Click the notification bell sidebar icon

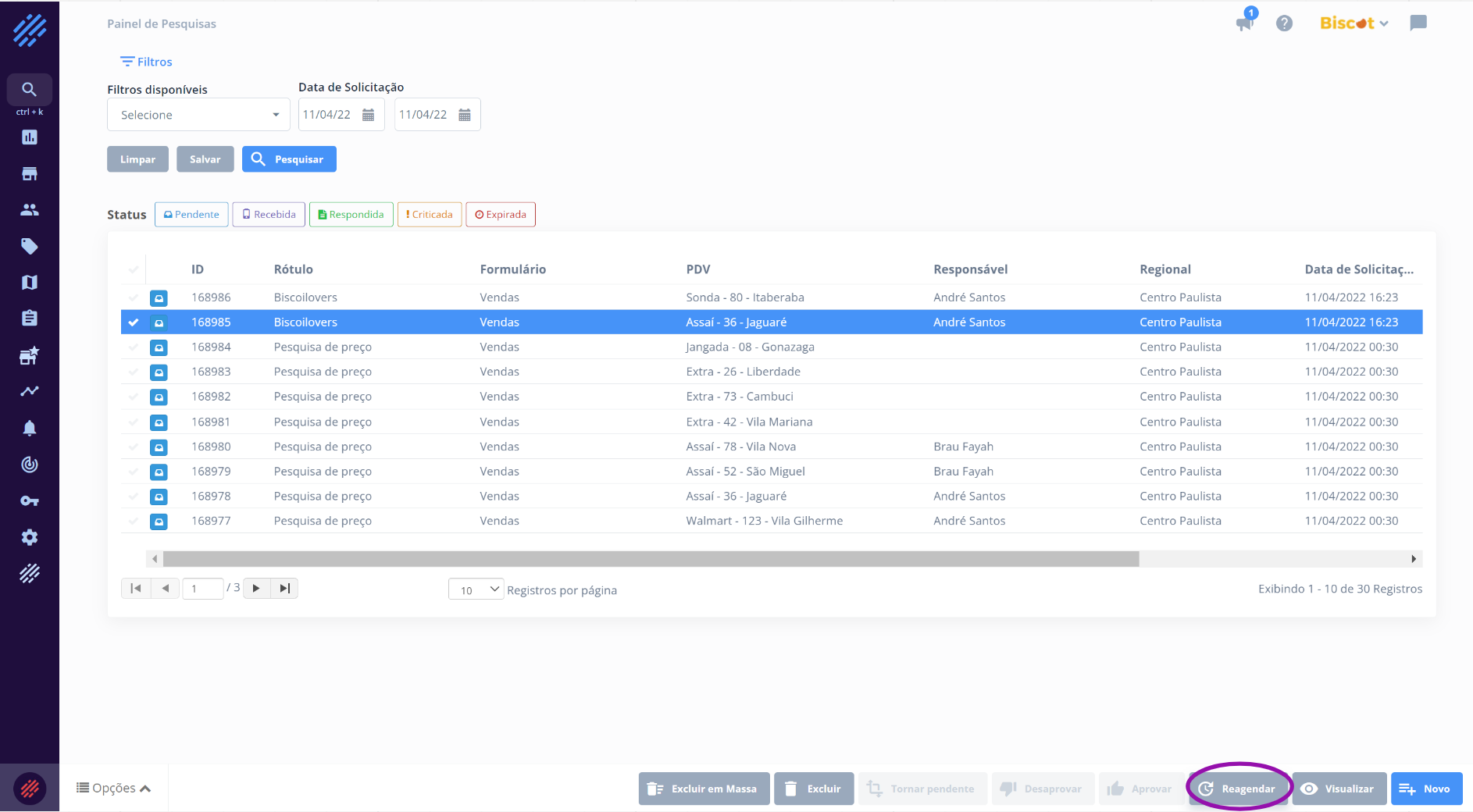tap(30, 428)
